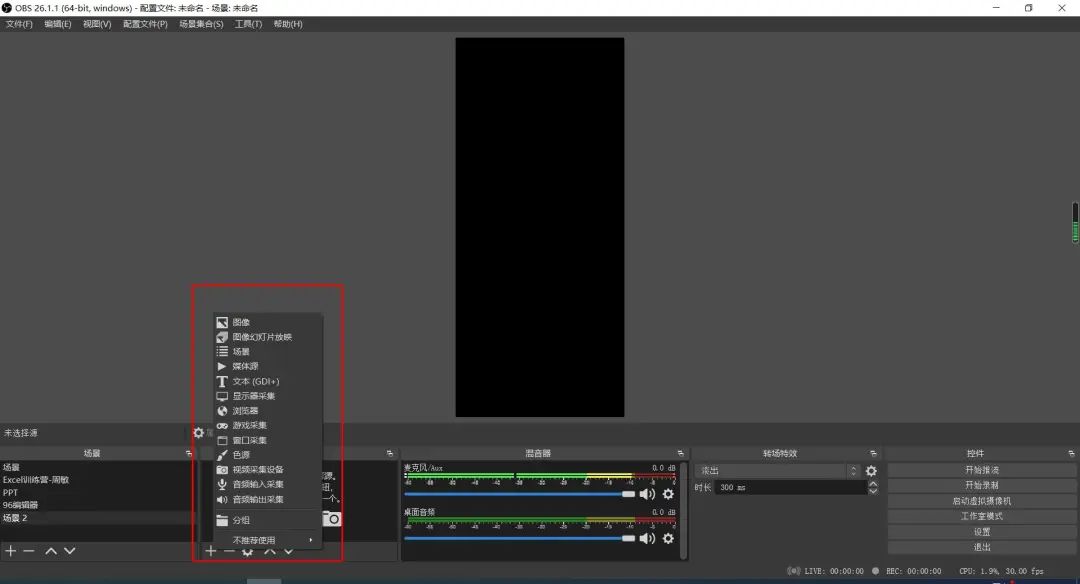Add 游戏采集 game capture source

pos(249,425)
